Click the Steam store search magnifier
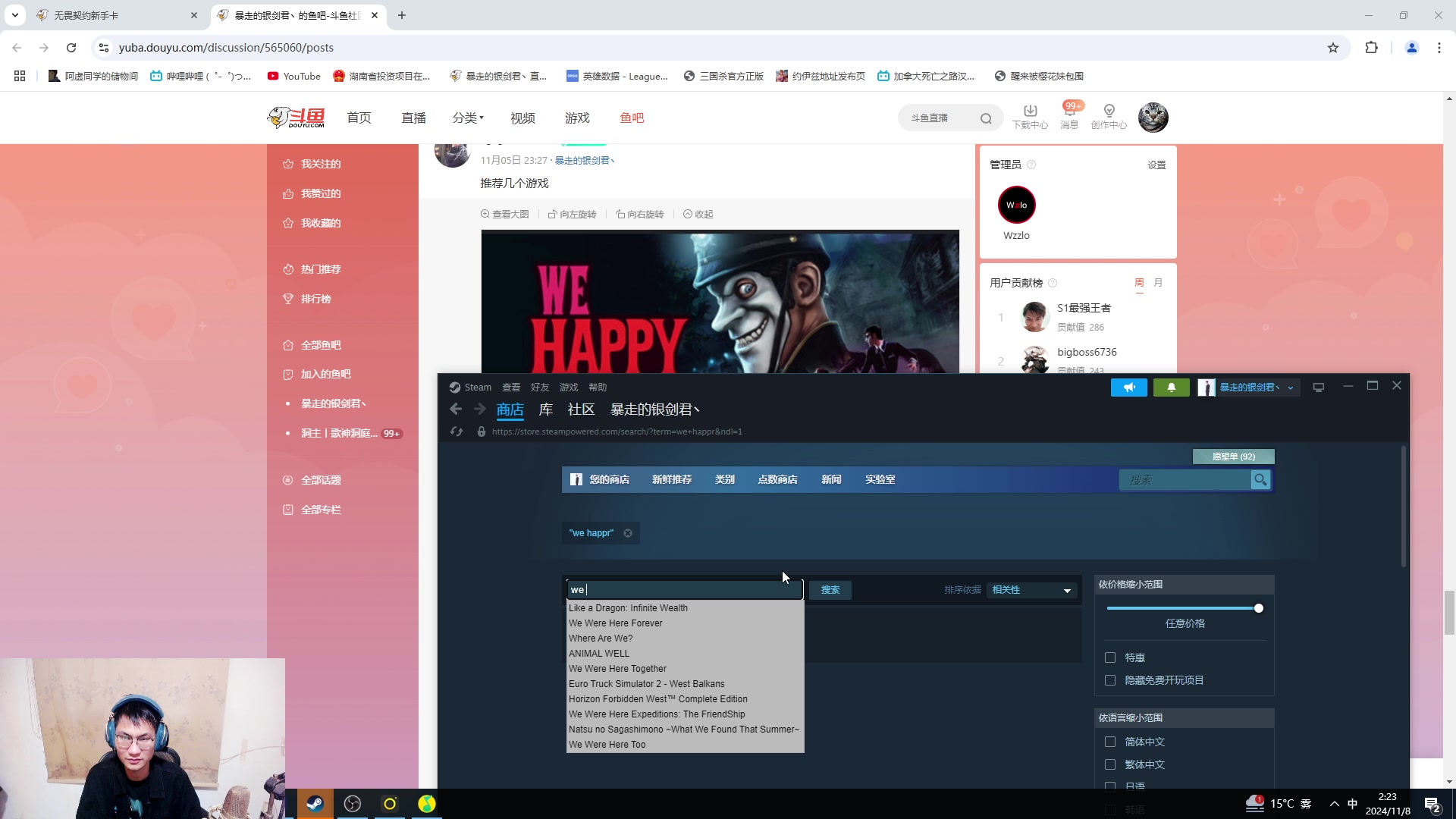 coord(1260,480)
